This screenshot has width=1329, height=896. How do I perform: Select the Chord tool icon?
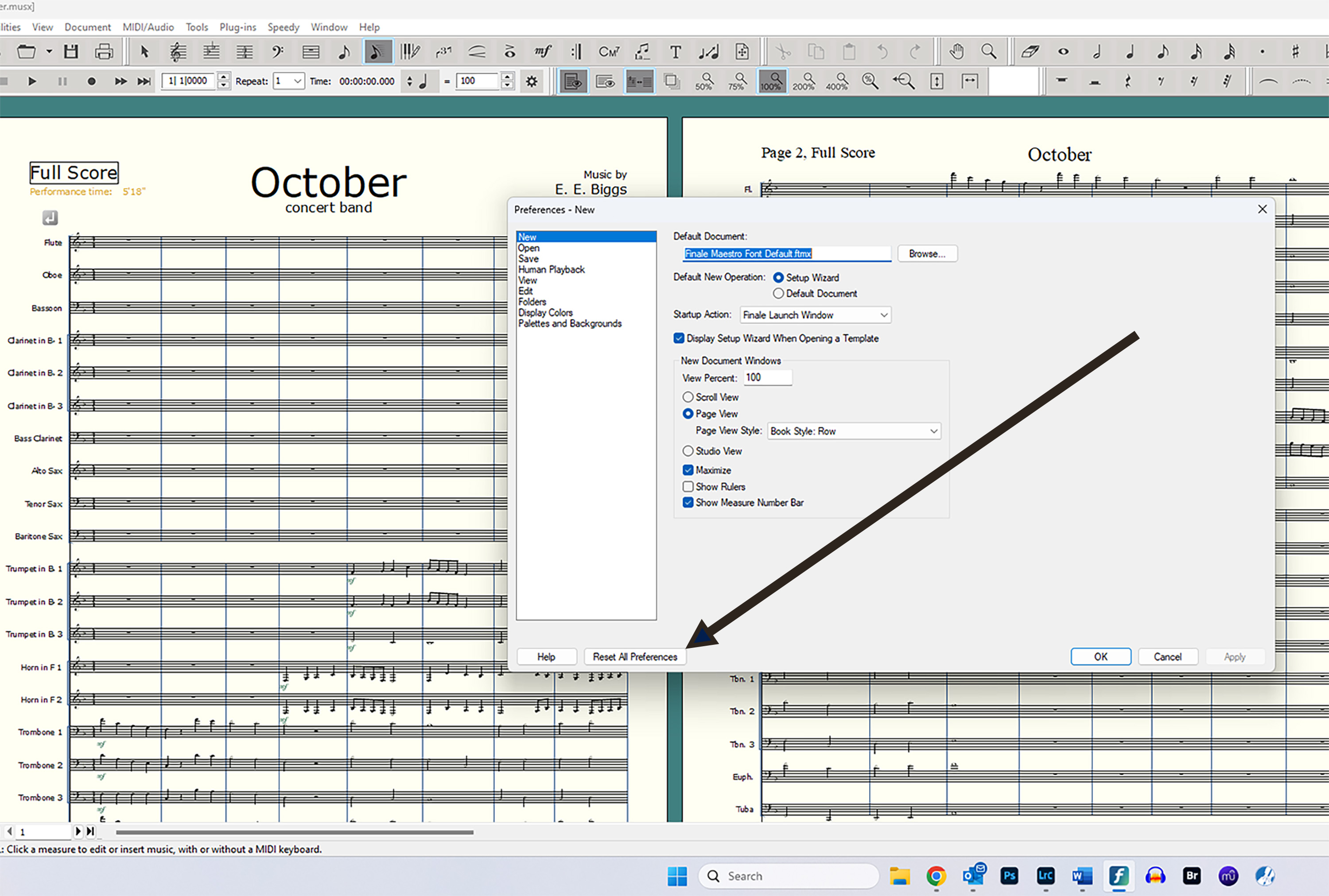[609, 52]
